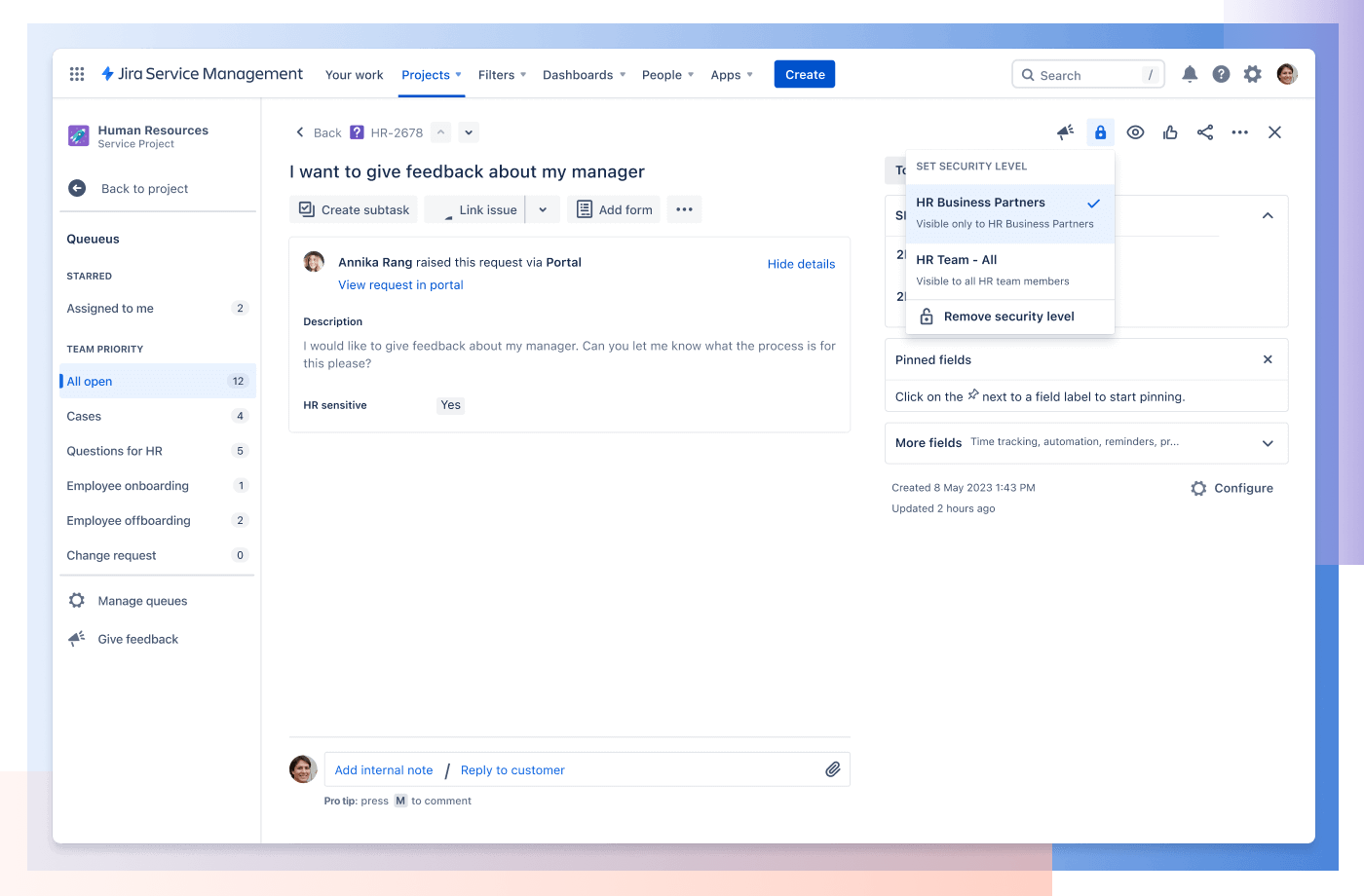Select the All open queue
1364x896 pixels.
click(x=89, y=381)
